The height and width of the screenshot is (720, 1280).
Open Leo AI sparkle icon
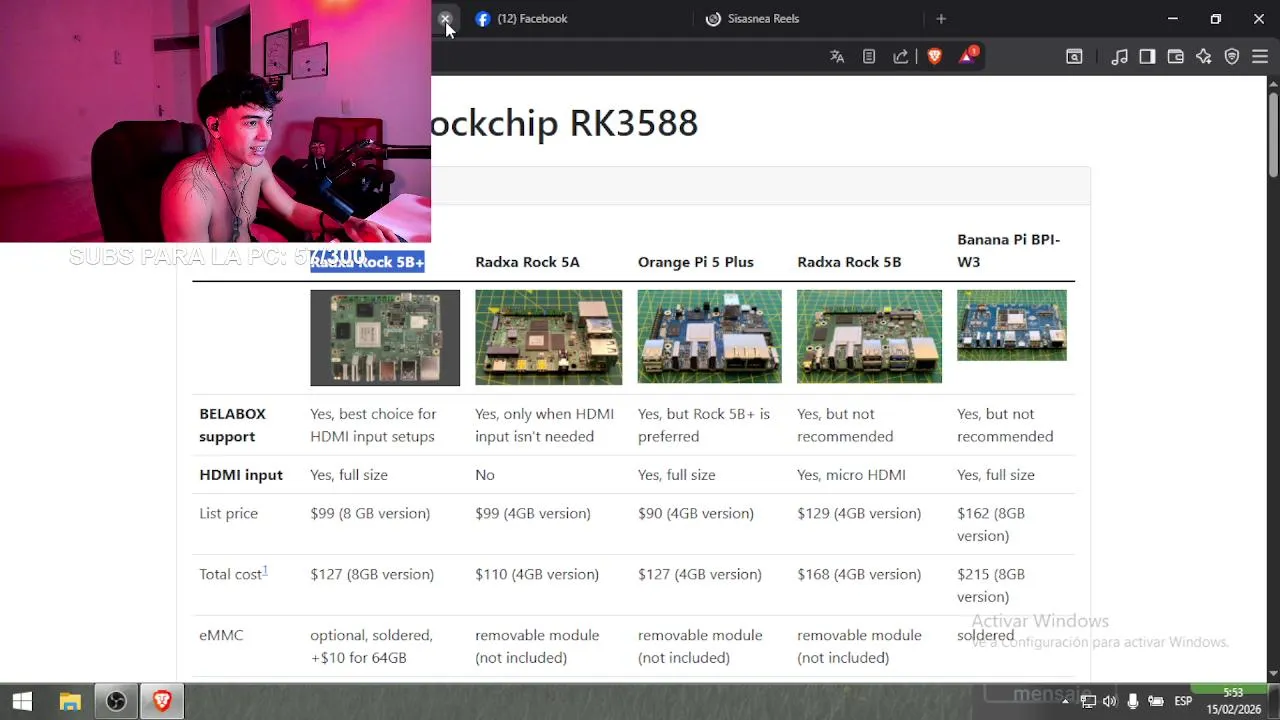point(1203,57)
